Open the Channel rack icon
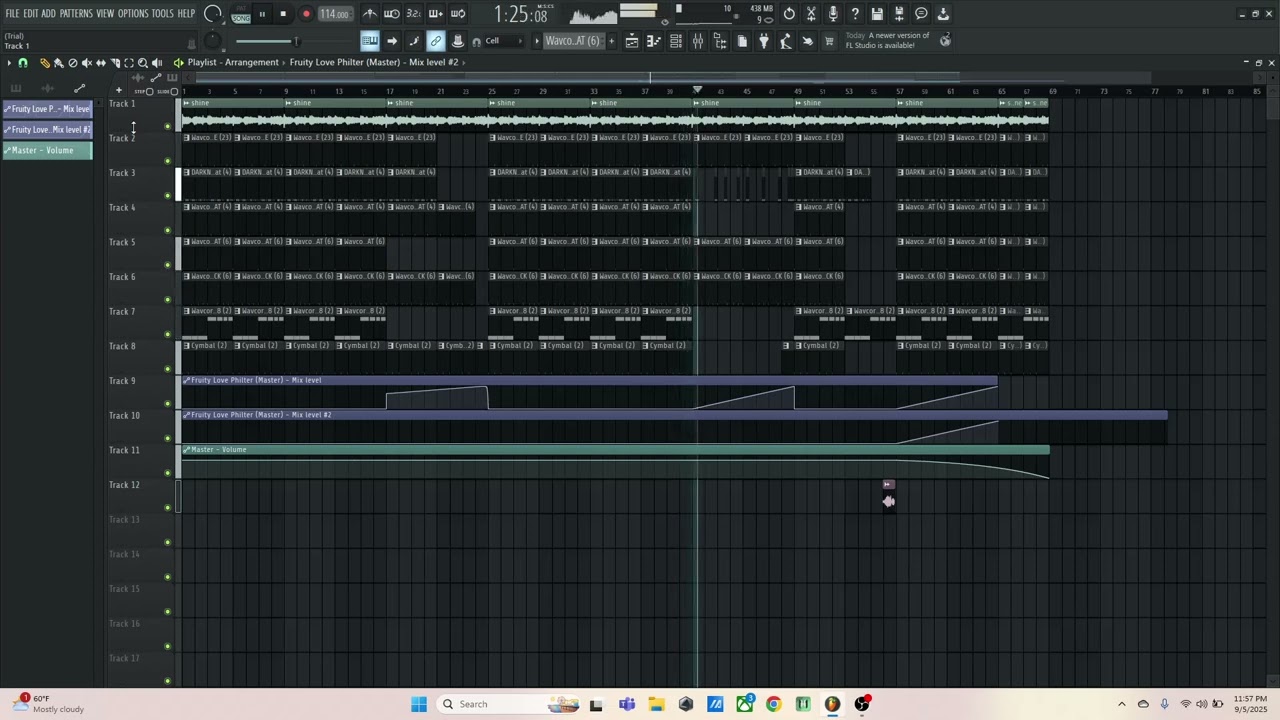This screenshot has height=720, width=1280. pyautogui.click(x=676, y=41)
